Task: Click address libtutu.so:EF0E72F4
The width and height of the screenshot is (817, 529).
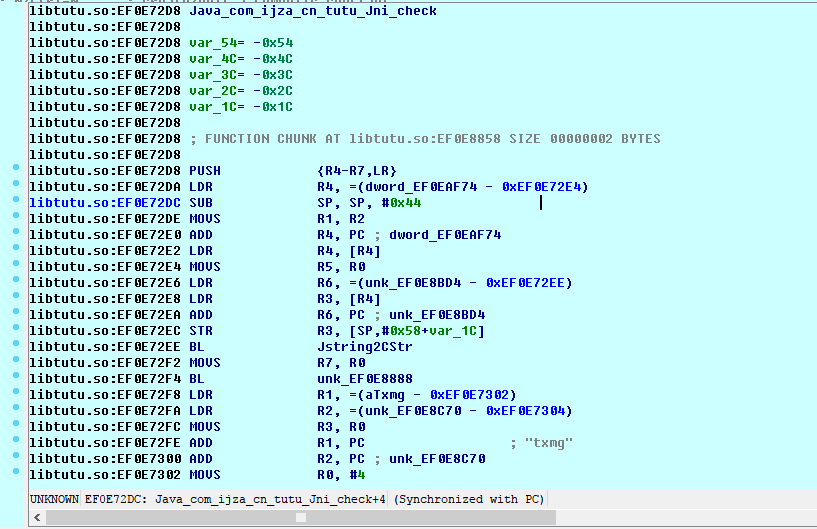Action: click(105, 379)
